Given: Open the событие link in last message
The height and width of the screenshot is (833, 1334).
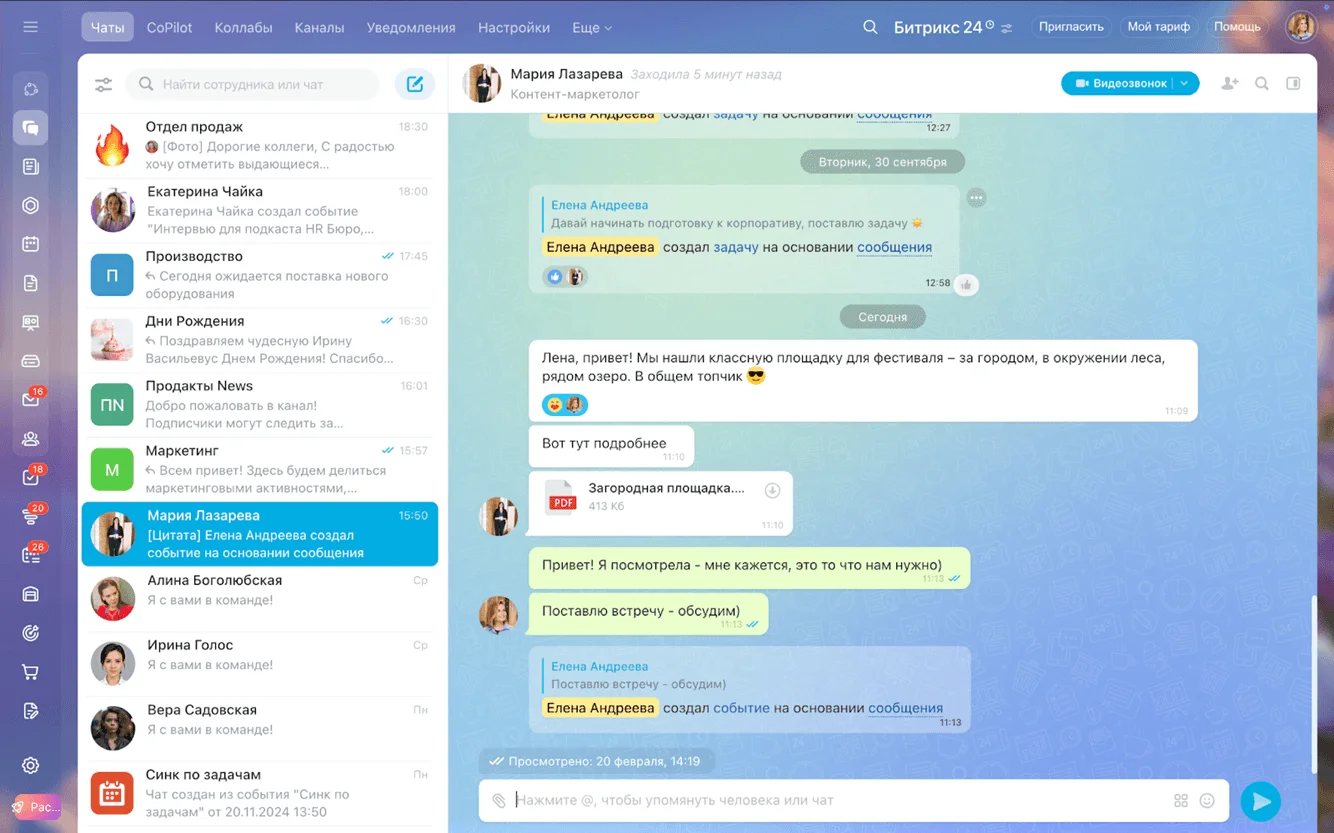Looking at the screenshot, I should (x=741, y=708).
